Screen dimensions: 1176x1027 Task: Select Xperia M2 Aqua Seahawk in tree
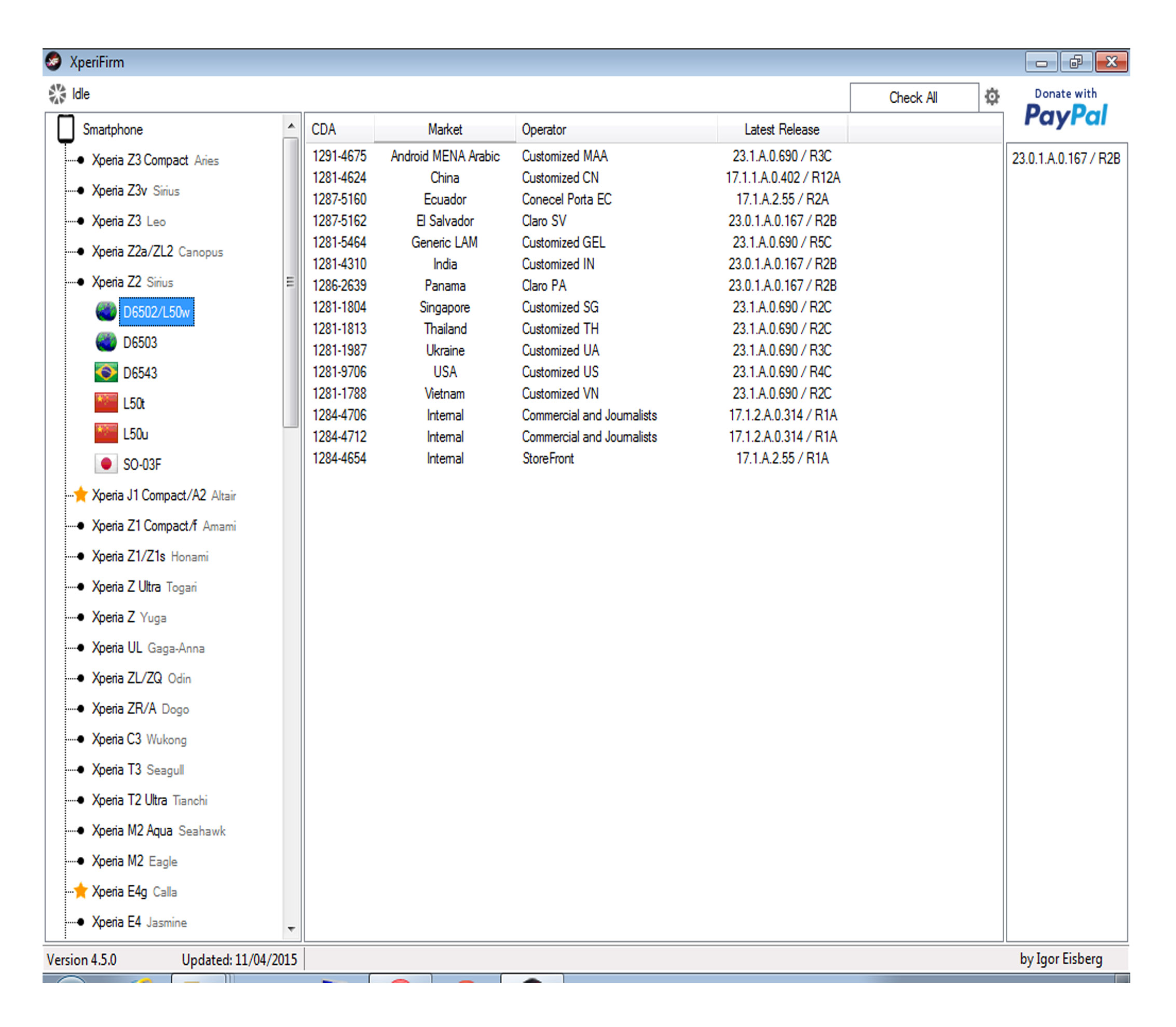click(159, 830)
